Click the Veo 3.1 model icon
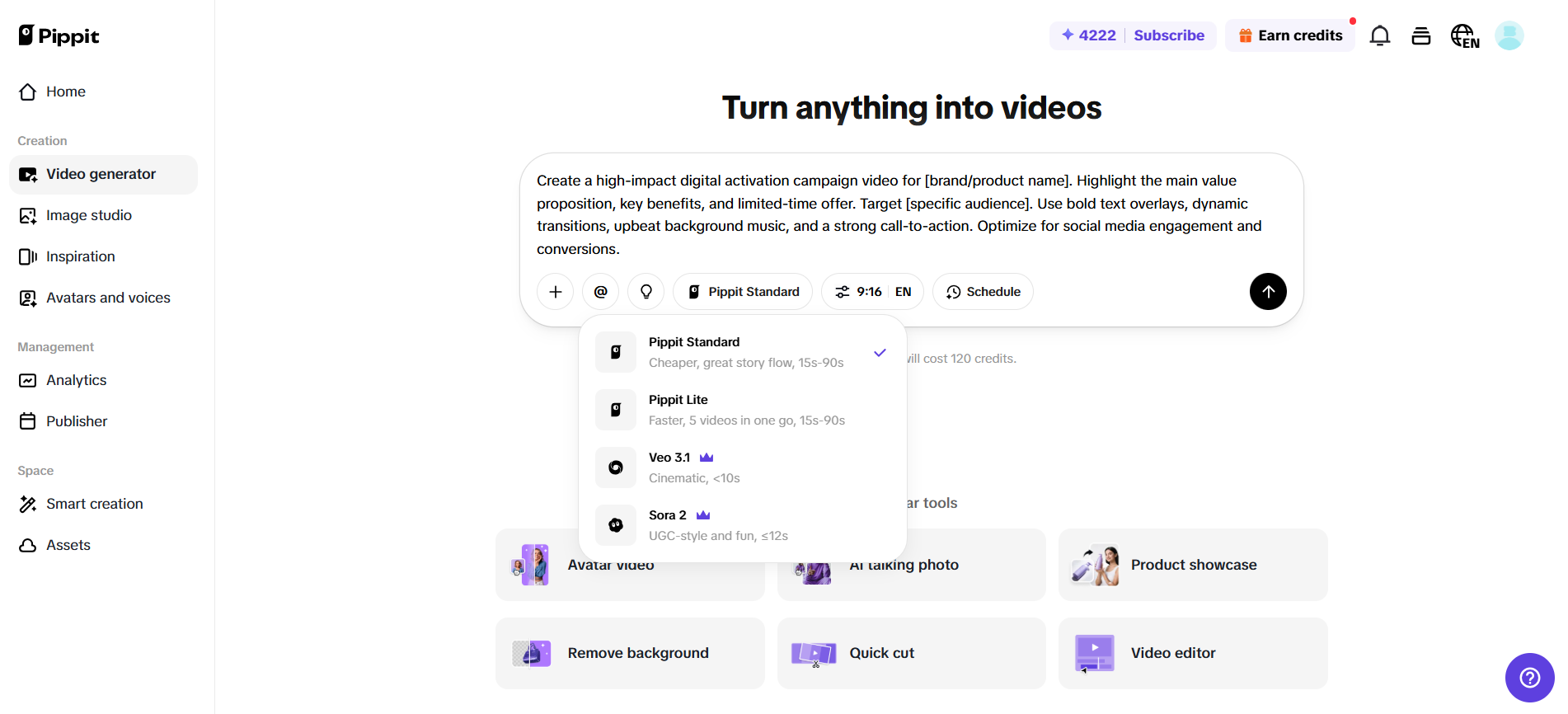This screenshot has height=714, width=1568. pyautogui.click(x=616, y=467)
